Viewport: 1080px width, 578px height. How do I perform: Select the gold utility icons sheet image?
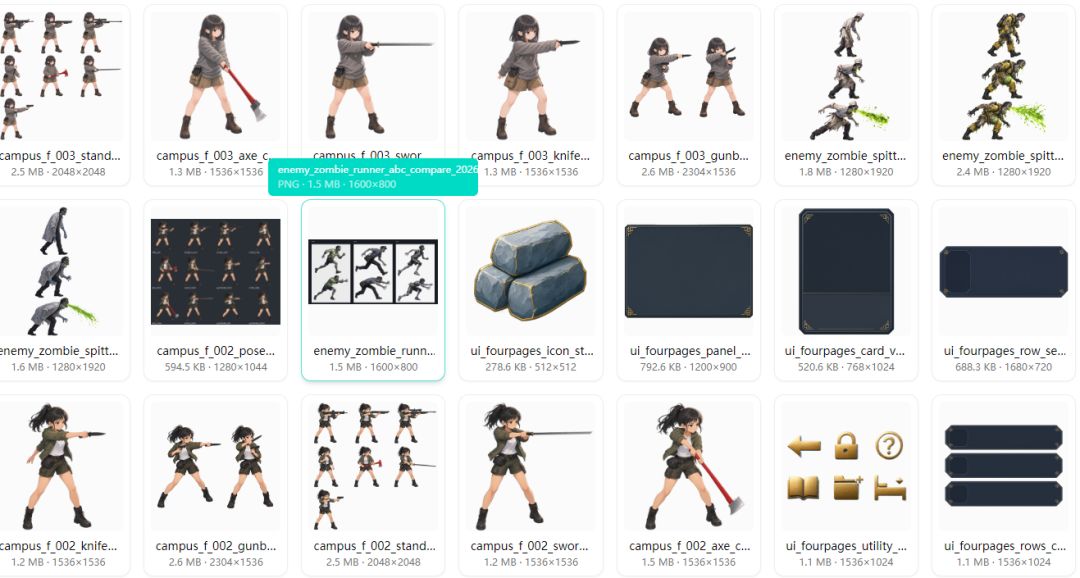(846, 466)
